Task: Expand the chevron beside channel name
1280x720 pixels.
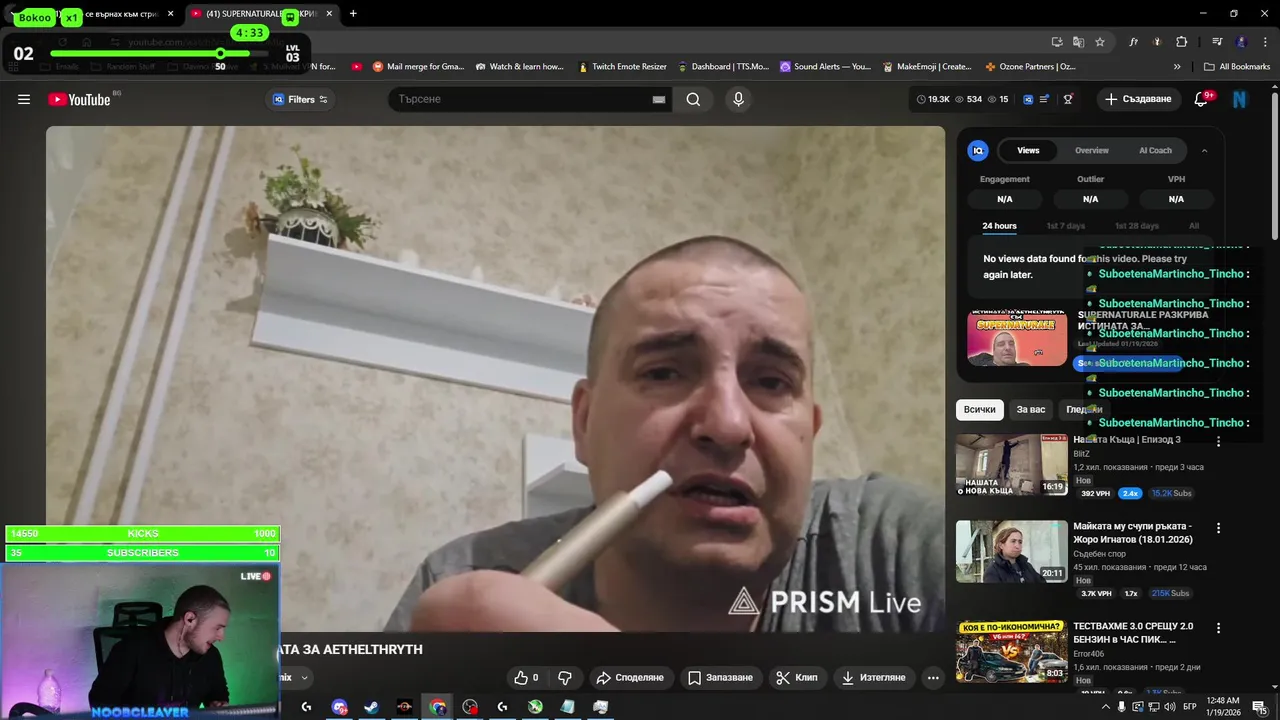Action: tap(304, 677)
